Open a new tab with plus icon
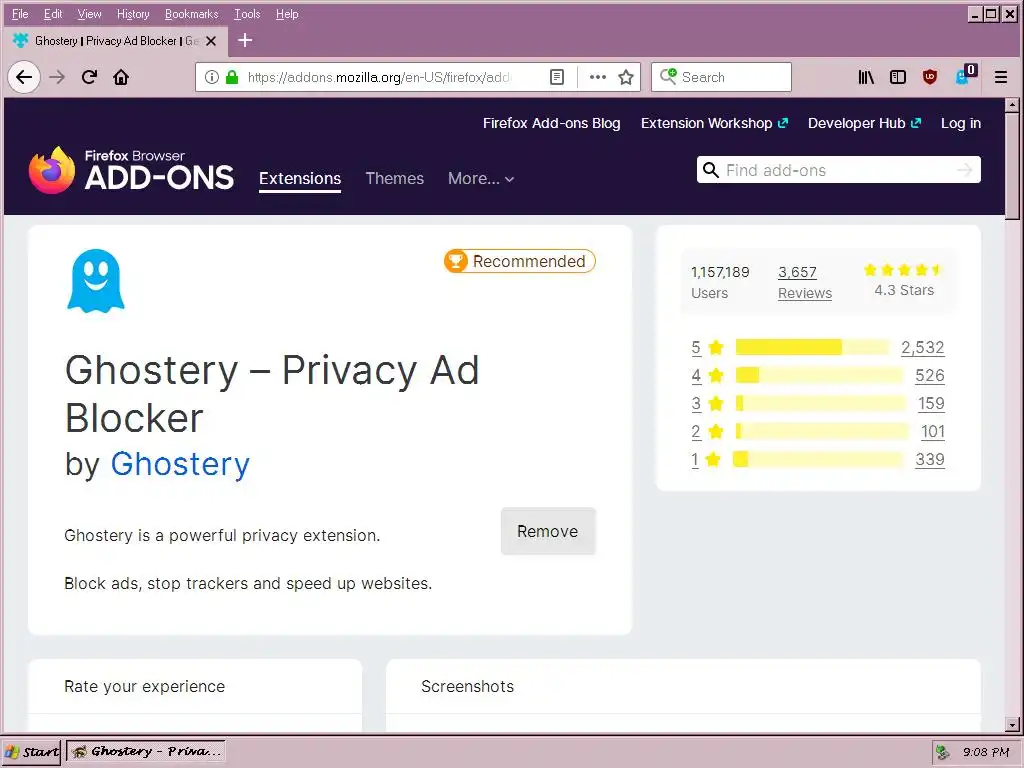The height and width of the screenshot is (768, 1024). (x=245, y=40)
